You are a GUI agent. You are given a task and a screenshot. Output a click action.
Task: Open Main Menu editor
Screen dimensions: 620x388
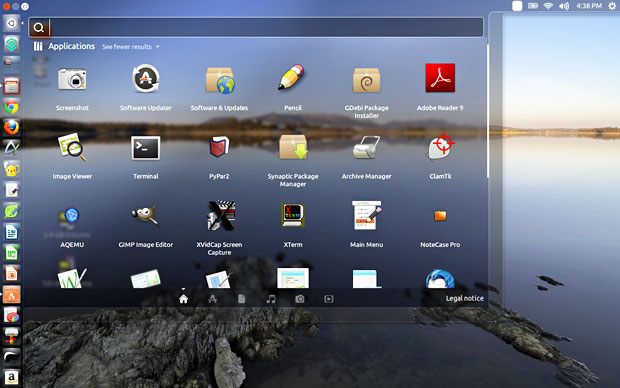tap(367, 215)
